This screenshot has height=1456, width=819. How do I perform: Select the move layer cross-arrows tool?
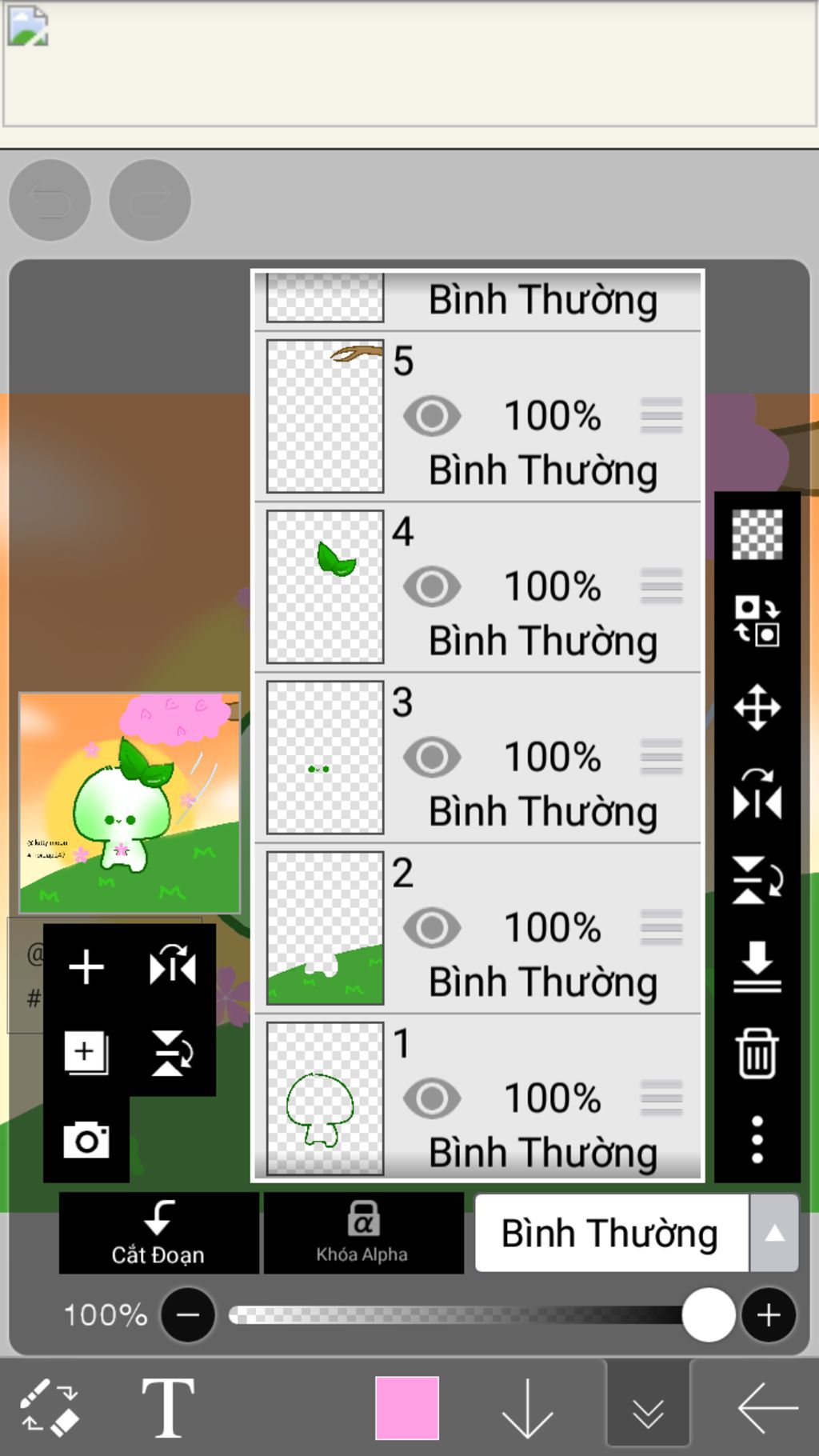click(757, 707)
